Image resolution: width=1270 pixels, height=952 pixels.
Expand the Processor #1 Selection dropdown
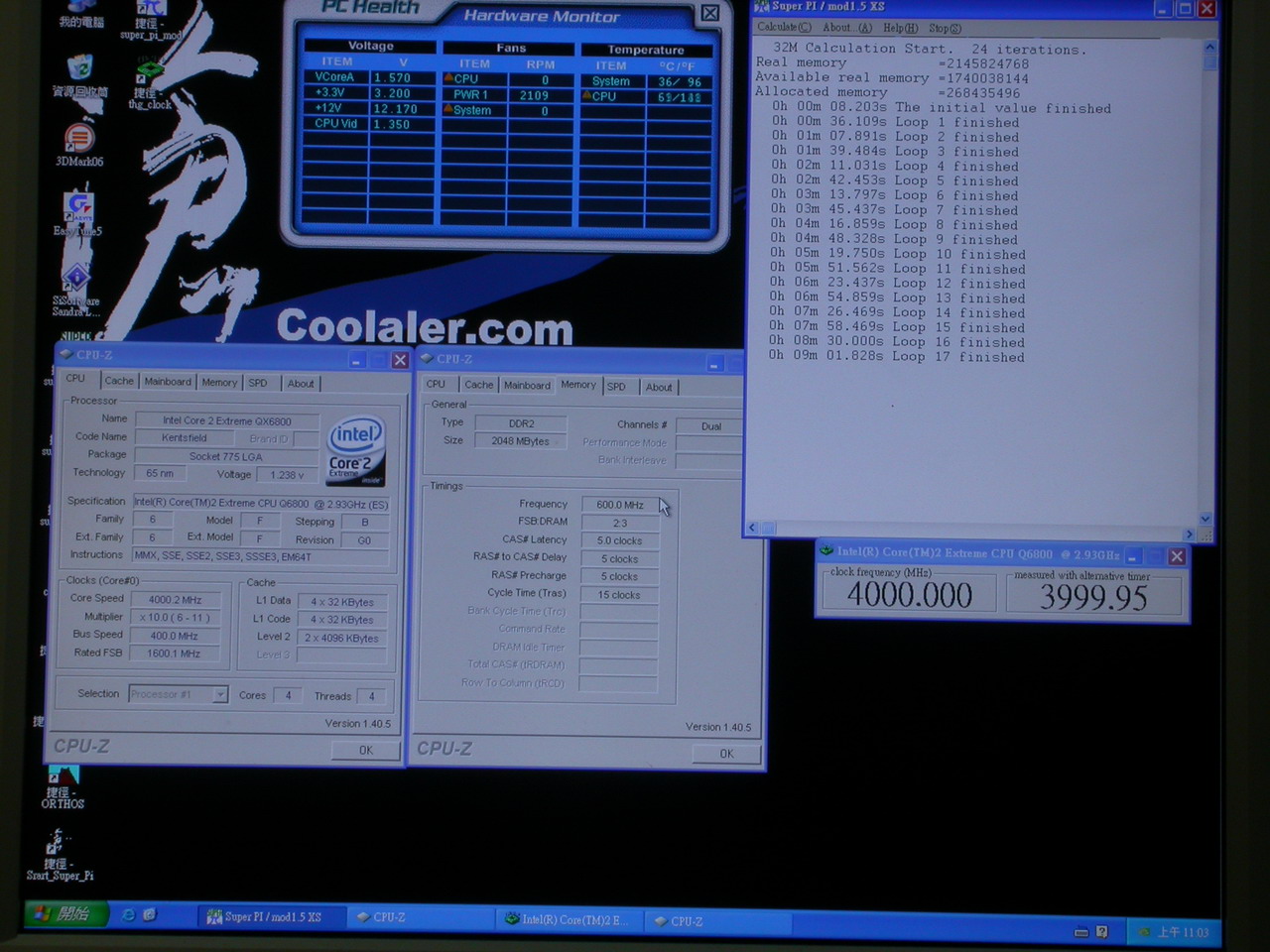[x=220, y=694]
